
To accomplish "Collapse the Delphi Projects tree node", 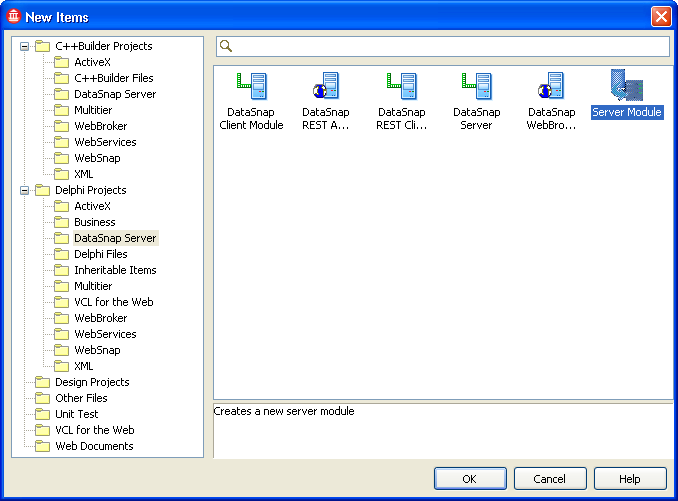I will click(25, 190).
